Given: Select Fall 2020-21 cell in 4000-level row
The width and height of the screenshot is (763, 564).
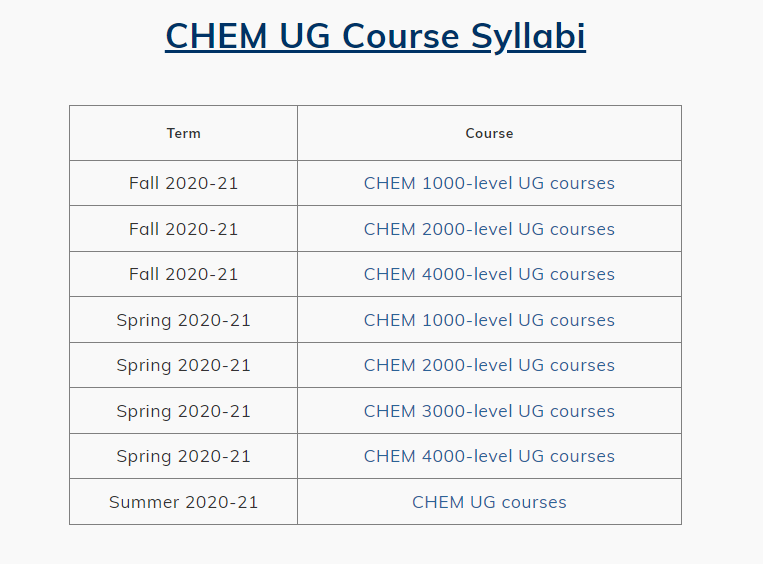Looking at the screenshot, I should (183, 274).
